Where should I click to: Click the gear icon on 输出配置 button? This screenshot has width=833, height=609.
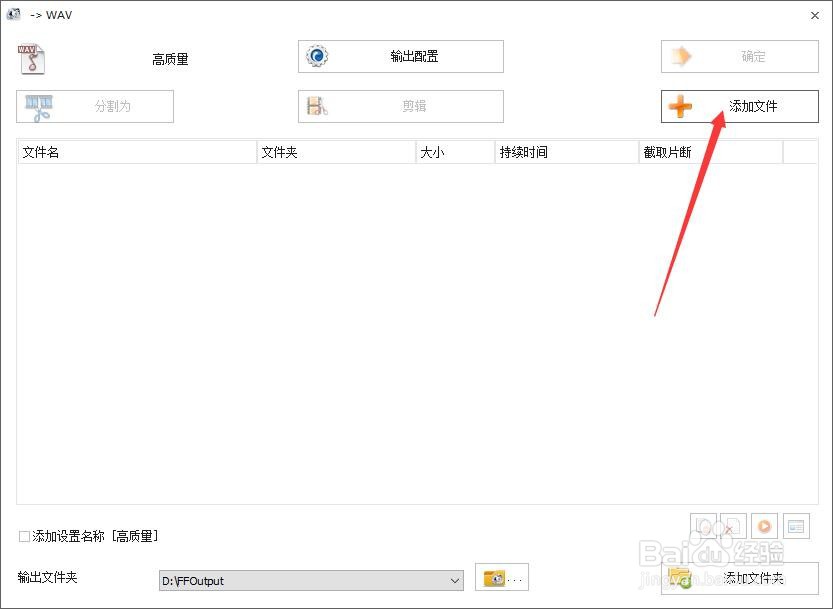click(x=320, y=56)
